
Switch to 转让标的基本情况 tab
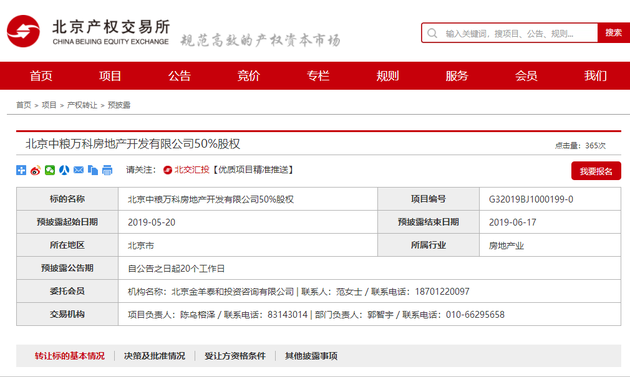click(x=70, y=356)
